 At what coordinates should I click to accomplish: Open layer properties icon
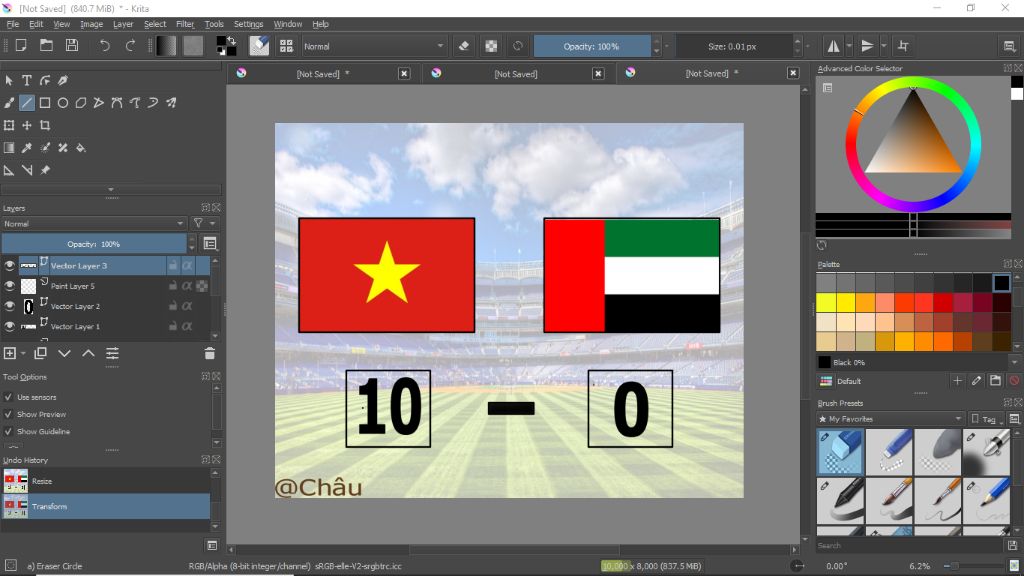point(112,353)
